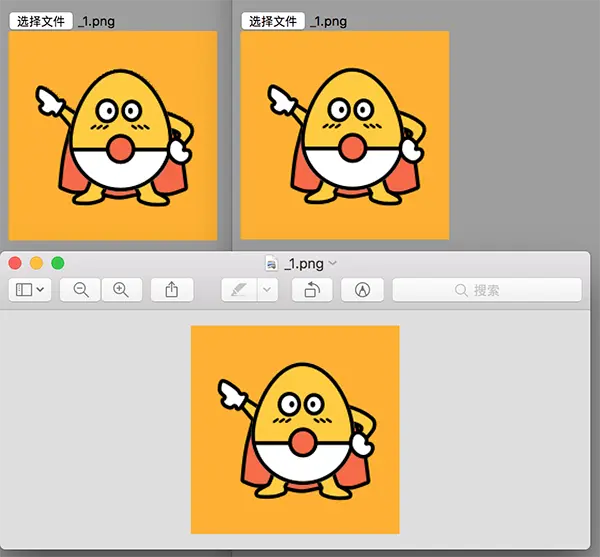Open the Share button in Preview toolbar

[172, 290]
